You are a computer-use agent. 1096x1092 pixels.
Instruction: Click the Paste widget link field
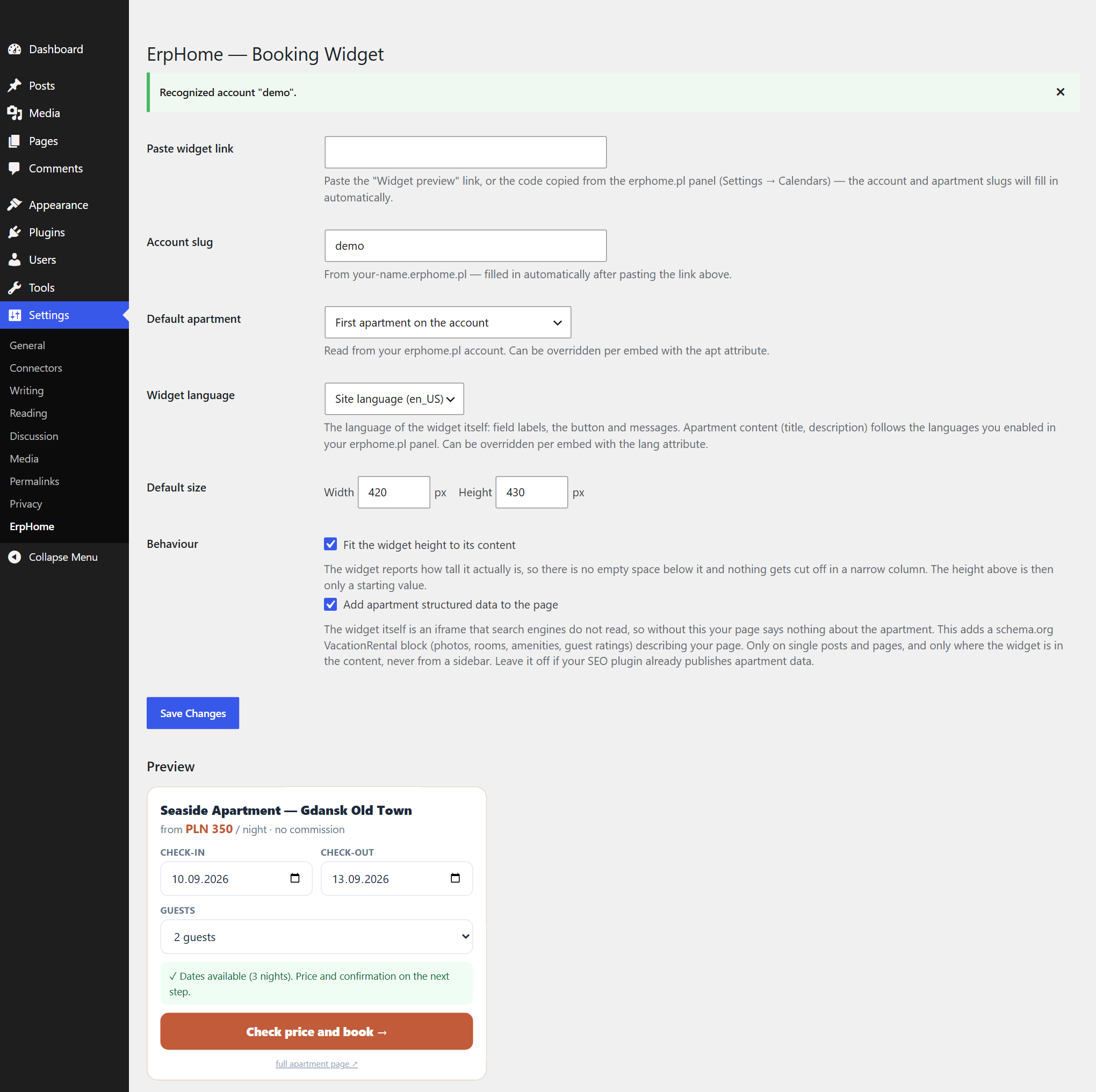(465, 152)
